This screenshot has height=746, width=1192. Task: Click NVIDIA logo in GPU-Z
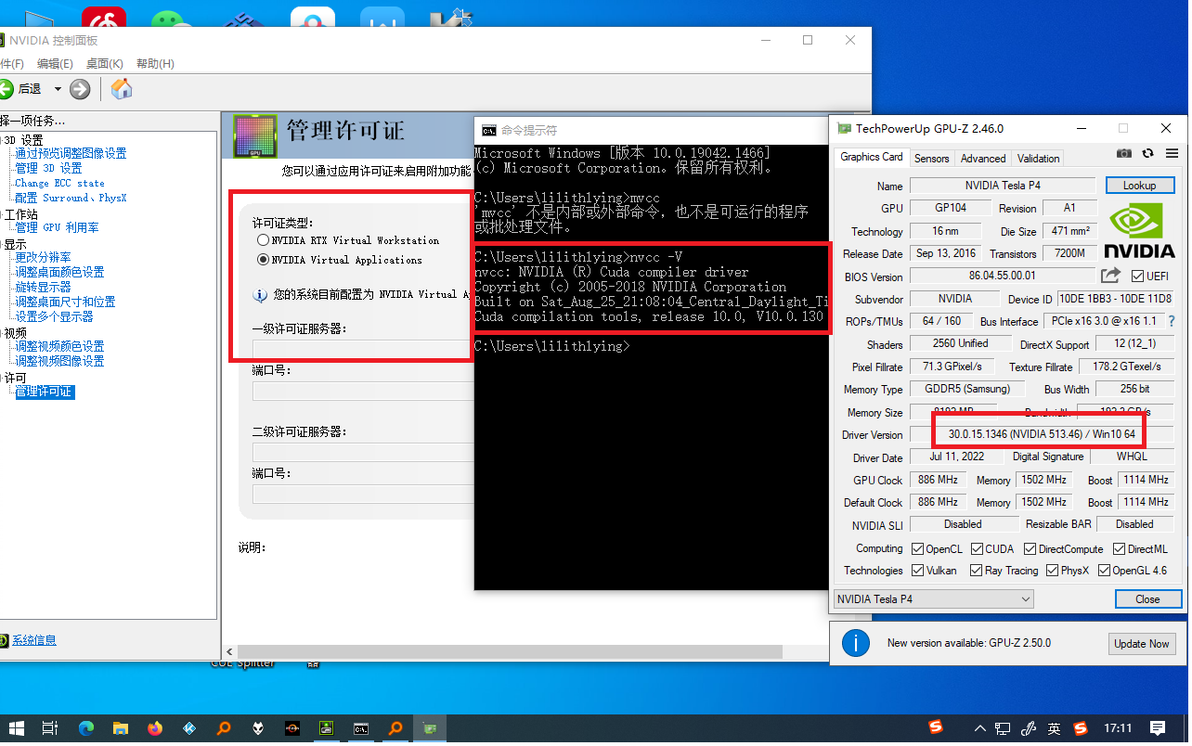pyautogui.click(x=1139, y=232)
